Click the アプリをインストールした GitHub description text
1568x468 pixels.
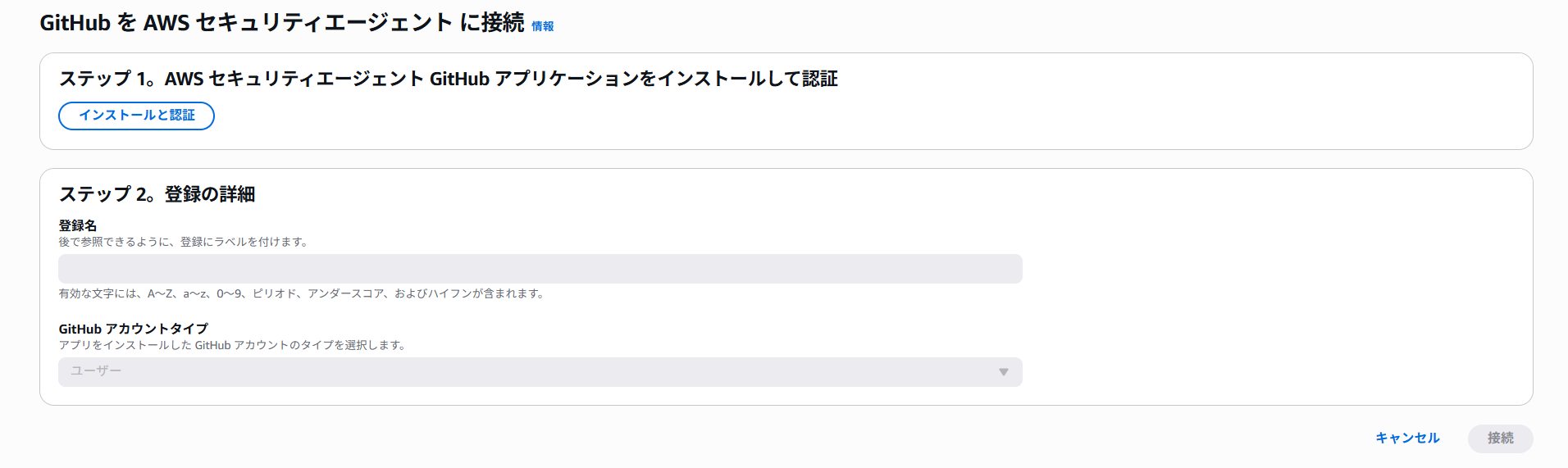(233, 345)
